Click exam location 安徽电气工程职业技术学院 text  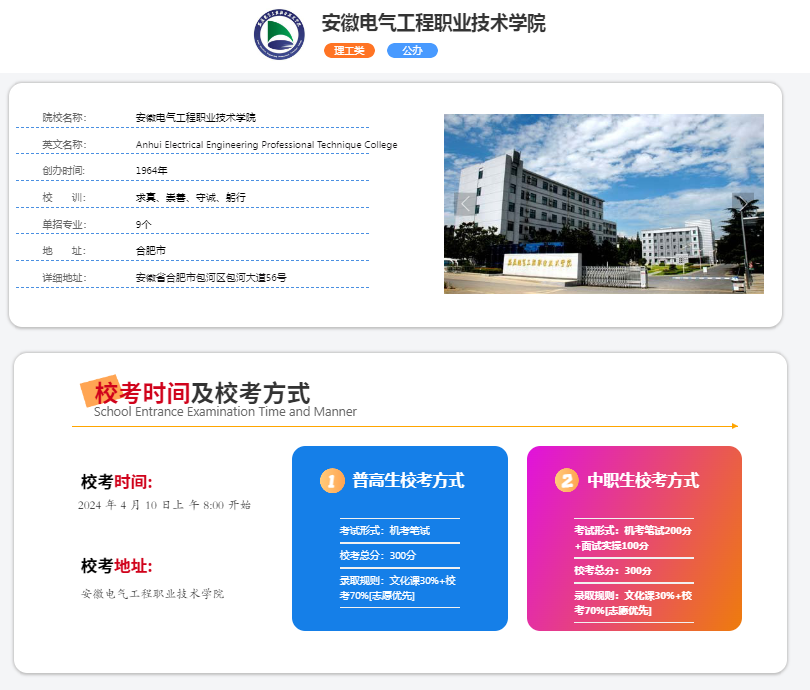152,593
